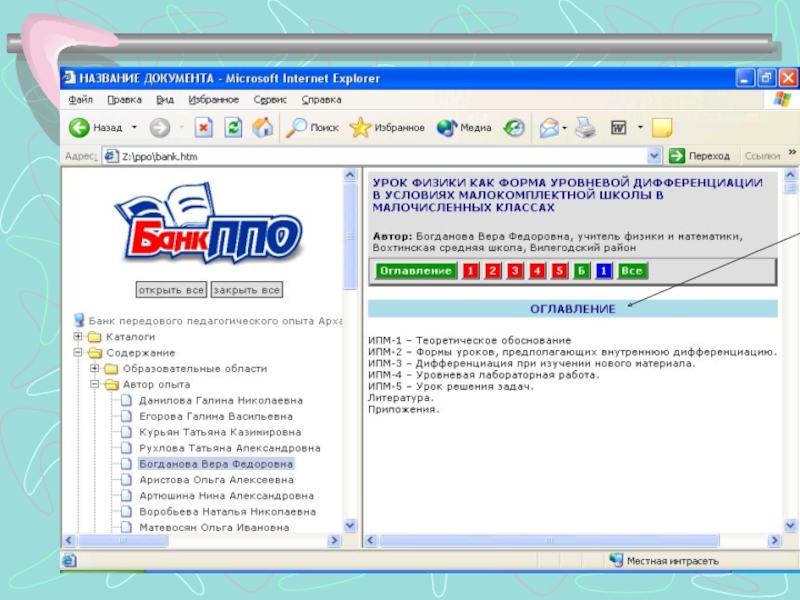Click the Переход (Go) button

coord(699,156)
